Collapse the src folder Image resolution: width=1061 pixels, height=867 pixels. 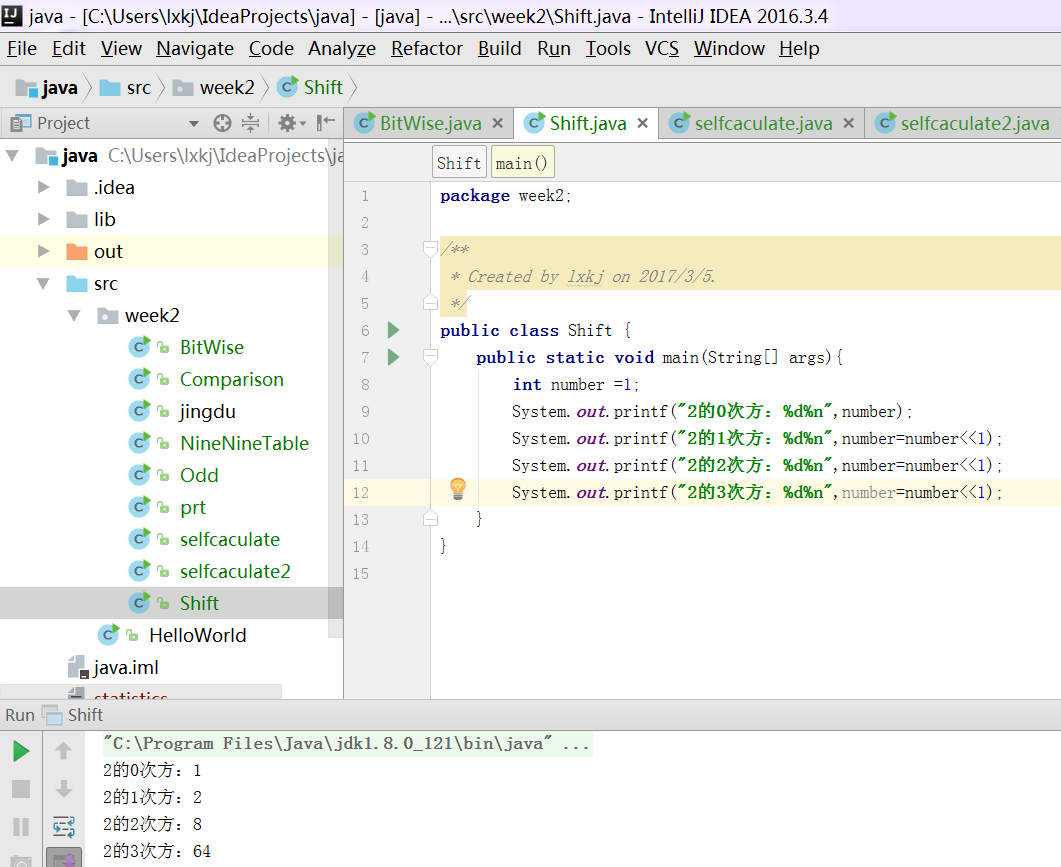[43, 284]
